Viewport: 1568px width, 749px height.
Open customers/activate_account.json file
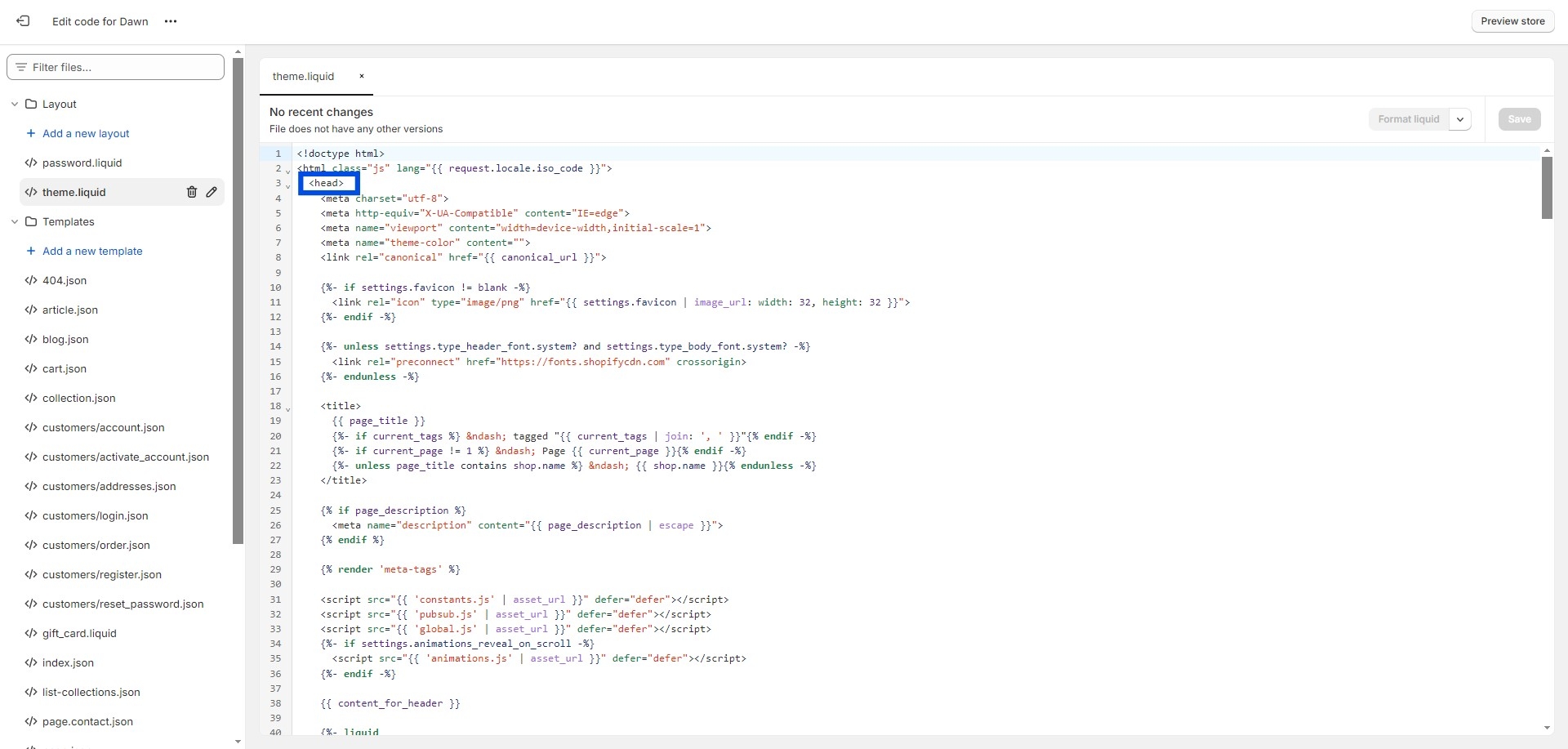(x=126, y=457)
